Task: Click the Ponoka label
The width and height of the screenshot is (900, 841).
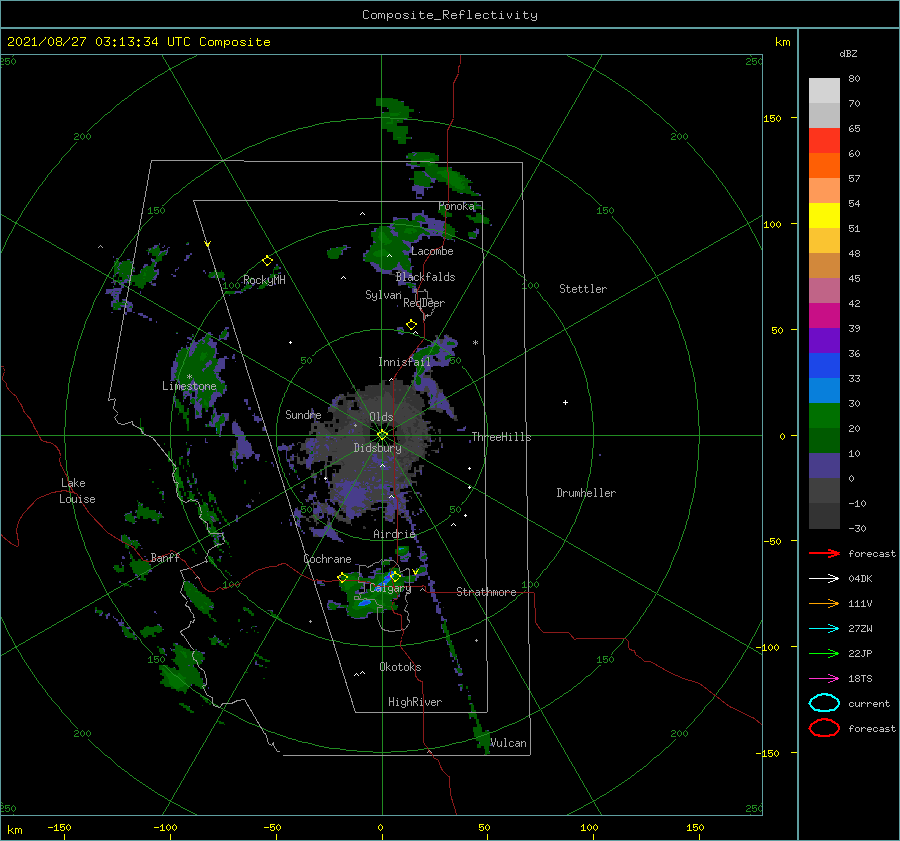Action: tap(456, 206)
